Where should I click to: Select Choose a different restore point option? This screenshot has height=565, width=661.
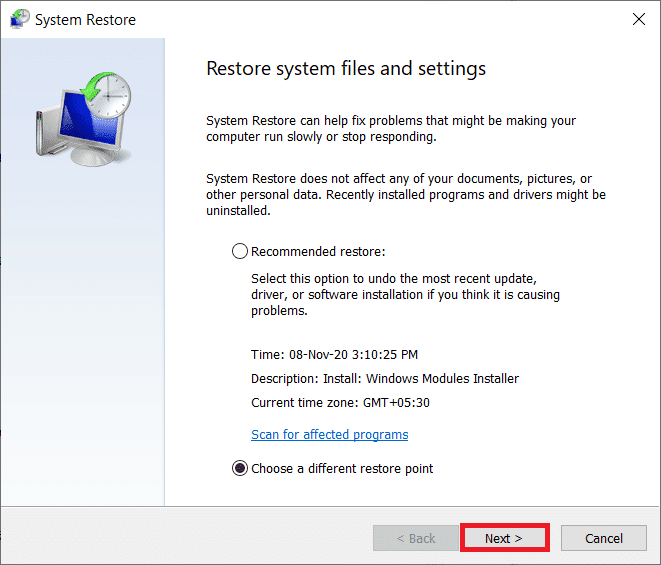point(239,468)
